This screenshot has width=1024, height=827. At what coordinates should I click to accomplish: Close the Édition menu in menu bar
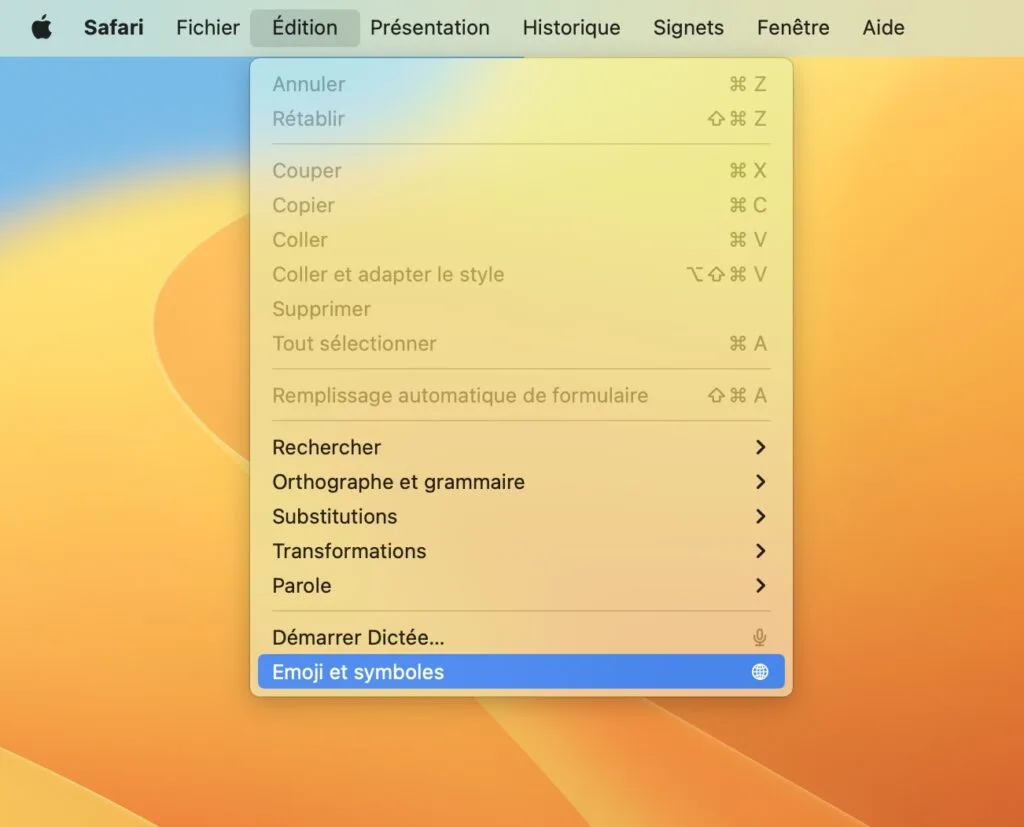click(x=305, y=27)
